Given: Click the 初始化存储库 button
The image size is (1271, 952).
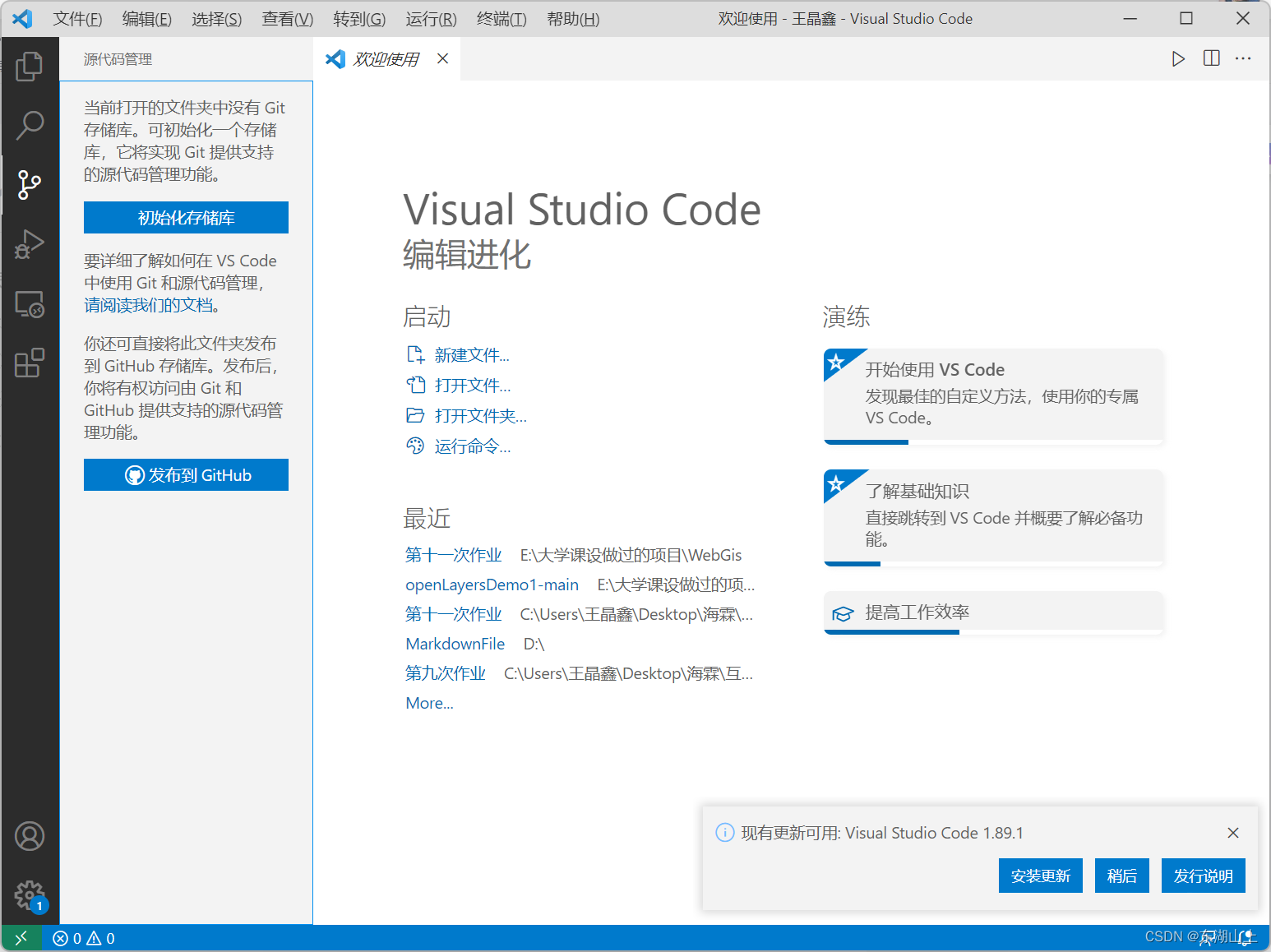Looking at the screenshot, I should (186, 217).
